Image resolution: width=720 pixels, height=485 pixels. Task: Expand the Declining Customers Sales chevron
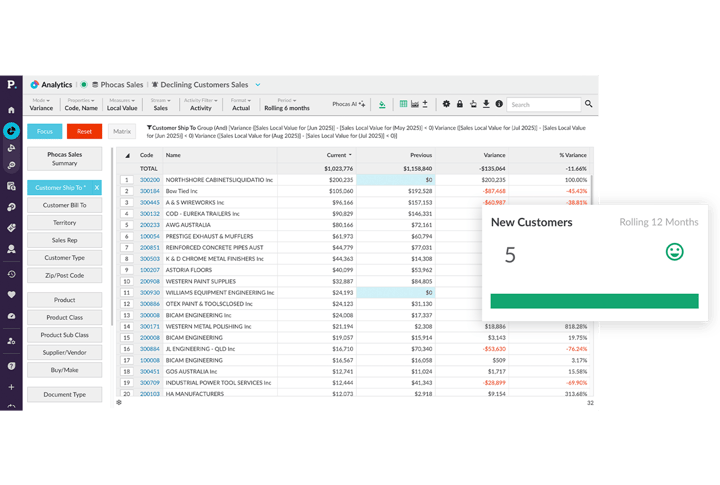258,85
